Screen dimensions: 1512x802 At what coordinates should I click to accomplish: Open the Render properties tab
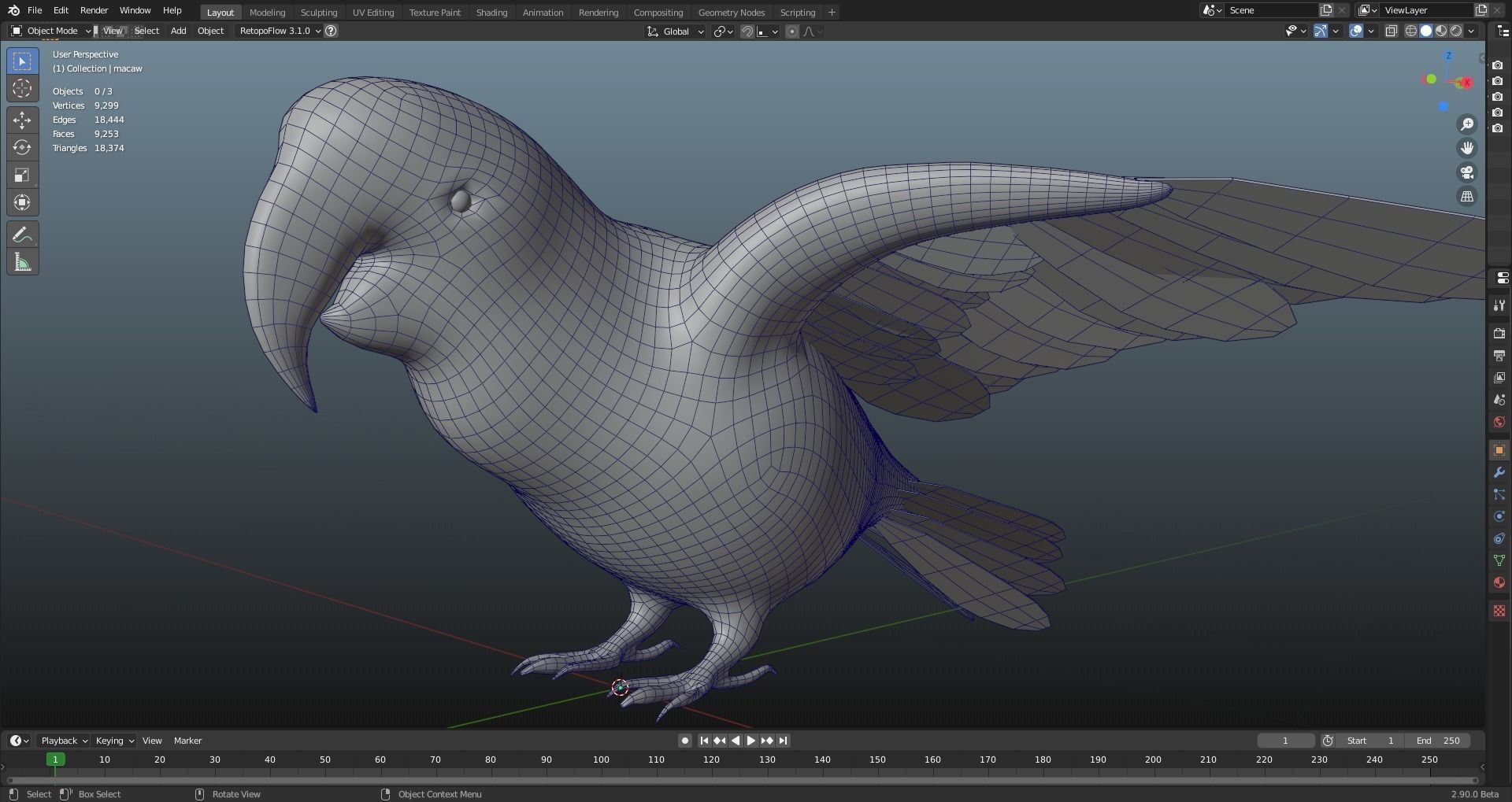[x=1499, y=334]
